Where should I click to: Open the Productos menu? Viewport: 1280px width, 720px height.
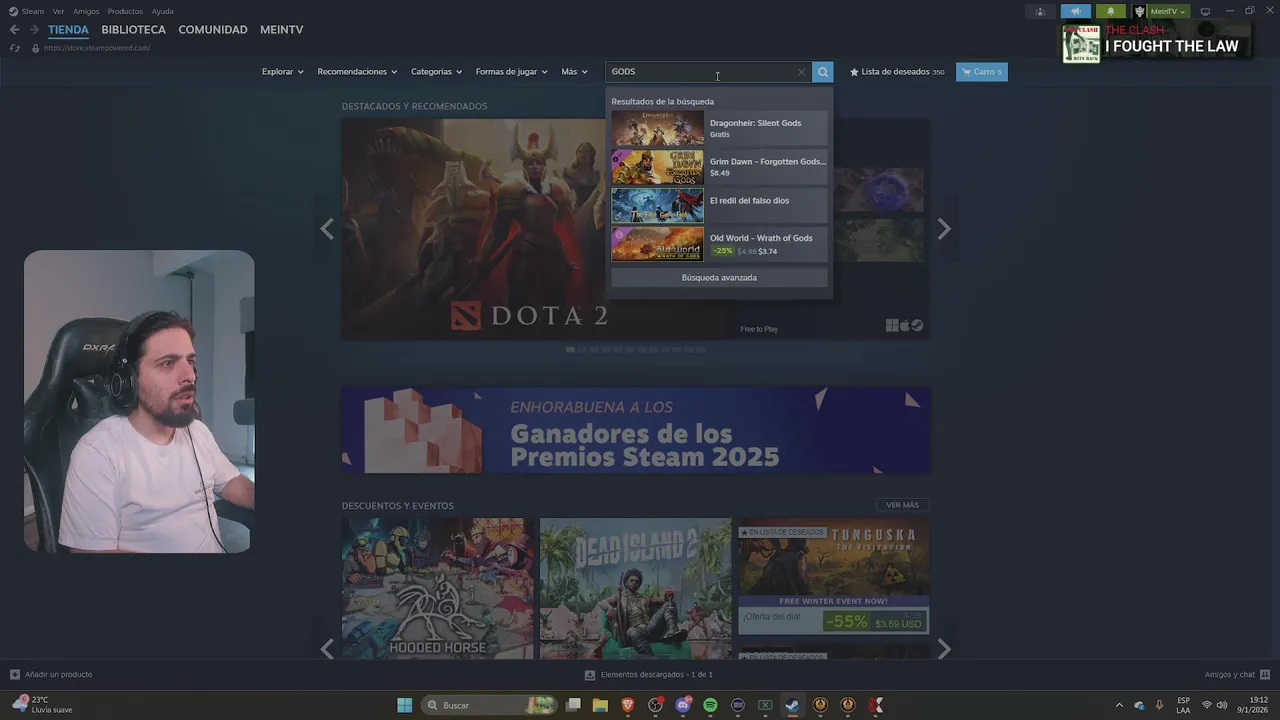coord(125,12)
